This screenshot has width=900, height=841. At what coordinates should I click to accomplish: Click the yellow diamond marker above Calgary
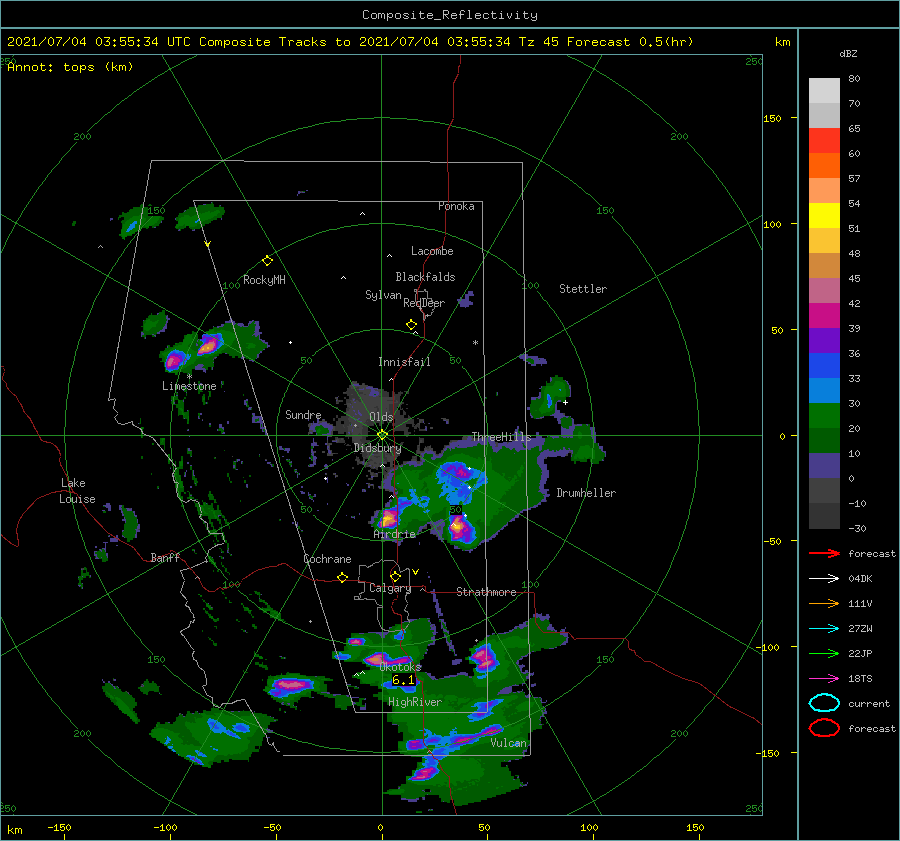click(x=395, y=576)
